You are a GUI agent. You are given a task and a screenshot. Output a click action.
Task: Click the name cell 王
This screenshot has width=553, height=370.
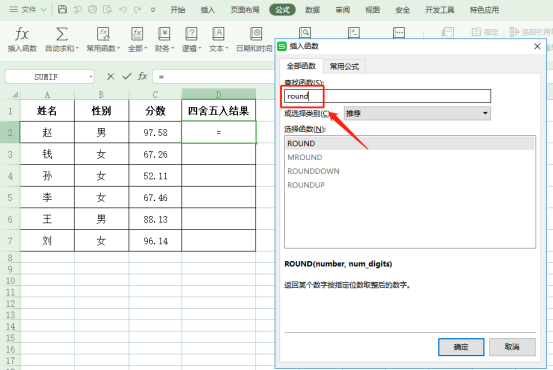tap(47, 219)
